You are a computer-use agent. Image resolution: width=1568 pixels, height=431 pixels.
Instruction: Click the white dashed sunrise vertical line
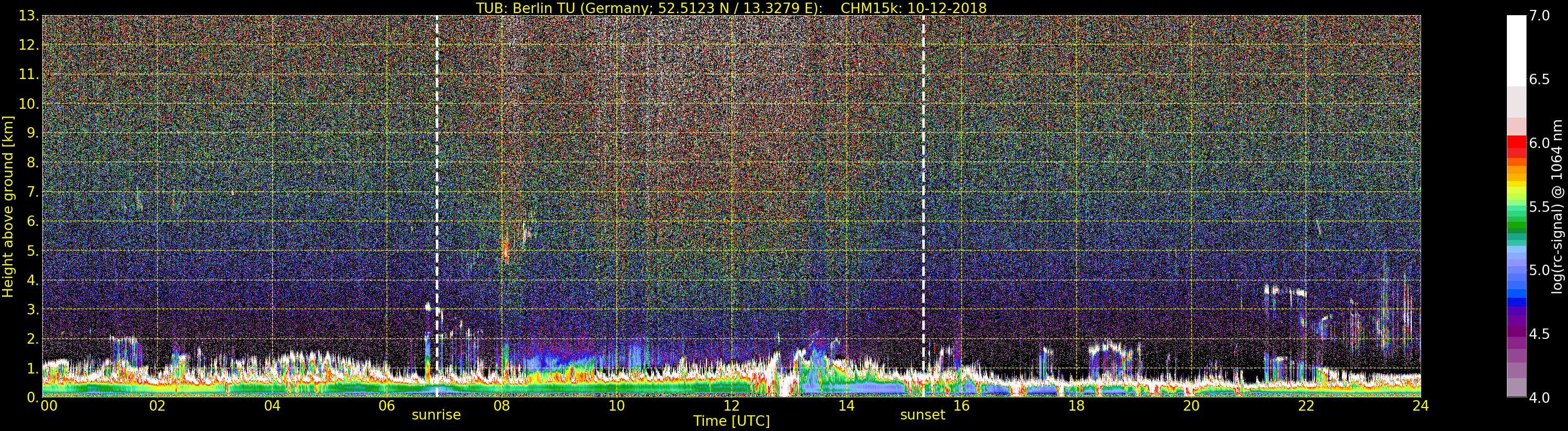436,183
